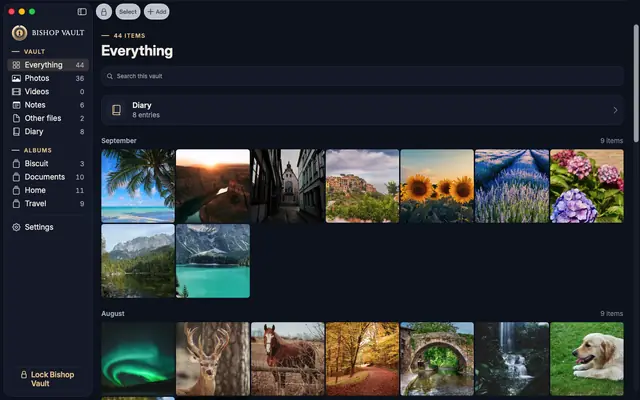The width and height of the screenshot is (640, 400).
Task: Click August's 9 items count
Action: click(611, 313)
